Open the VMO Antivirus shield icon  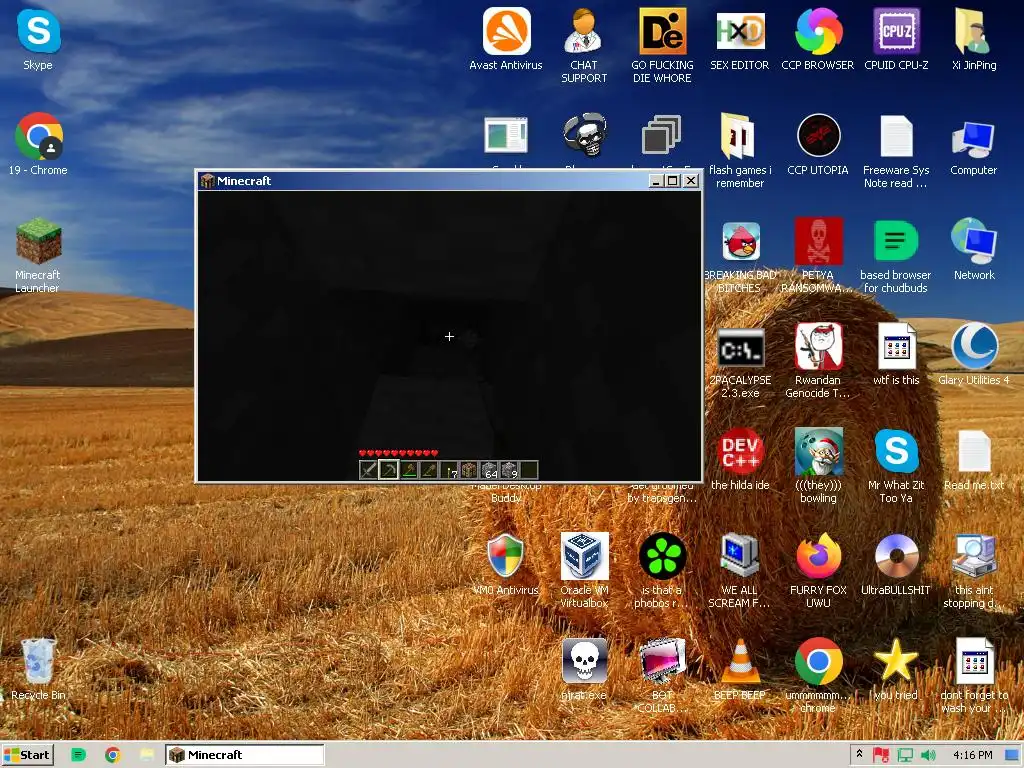(x=505, y=564)
